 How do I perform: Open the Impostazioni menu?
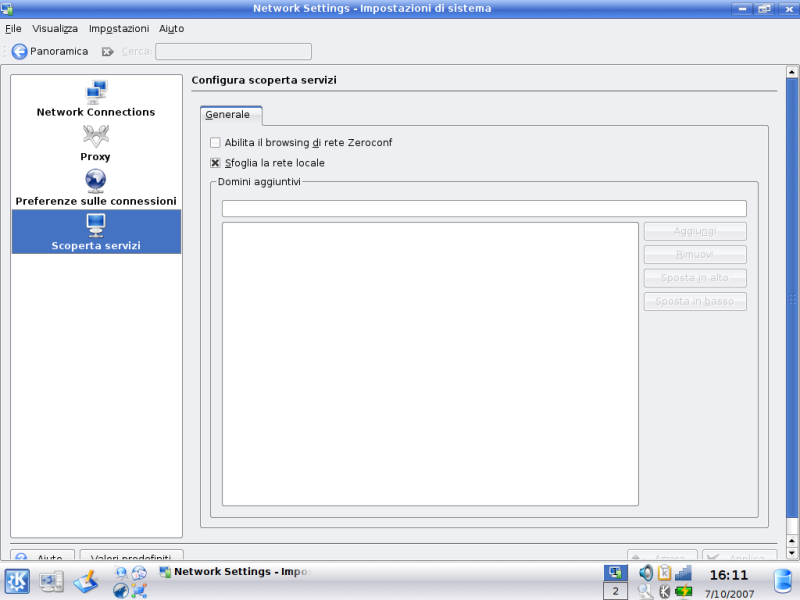coord(118,29)
